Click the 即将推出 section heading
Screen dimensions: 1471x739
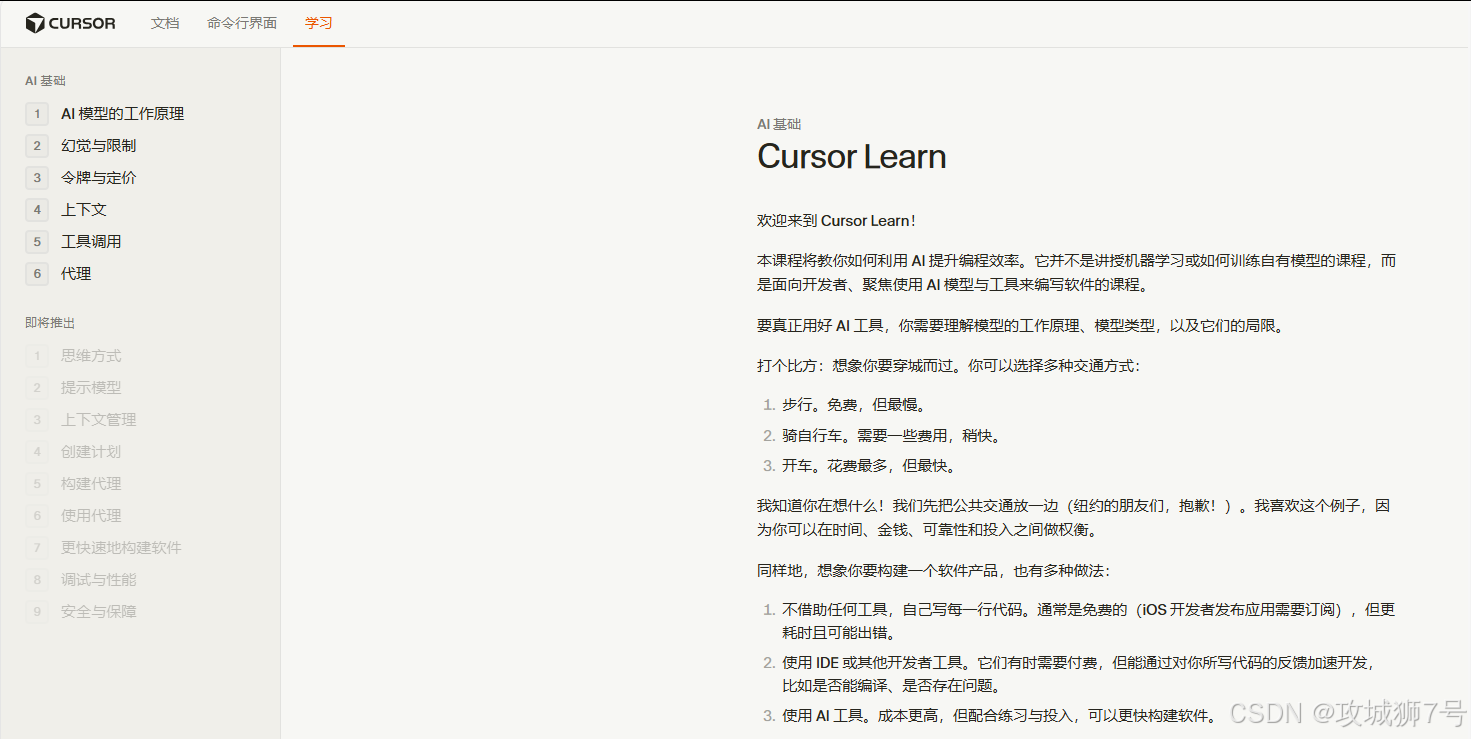click(x=50, y=323)
